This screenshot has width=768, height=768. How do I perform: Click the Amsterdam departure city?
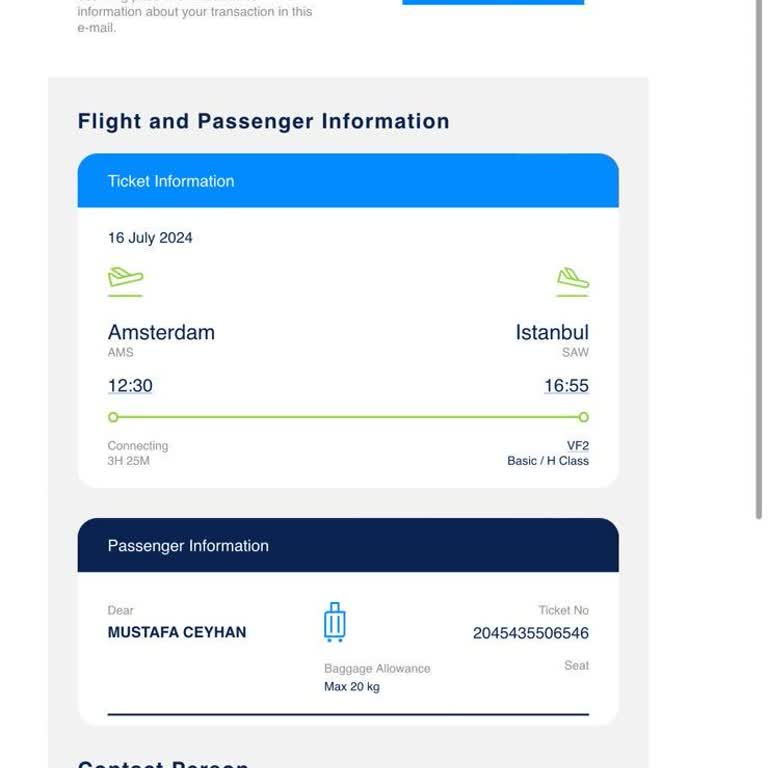pos(161,332)
